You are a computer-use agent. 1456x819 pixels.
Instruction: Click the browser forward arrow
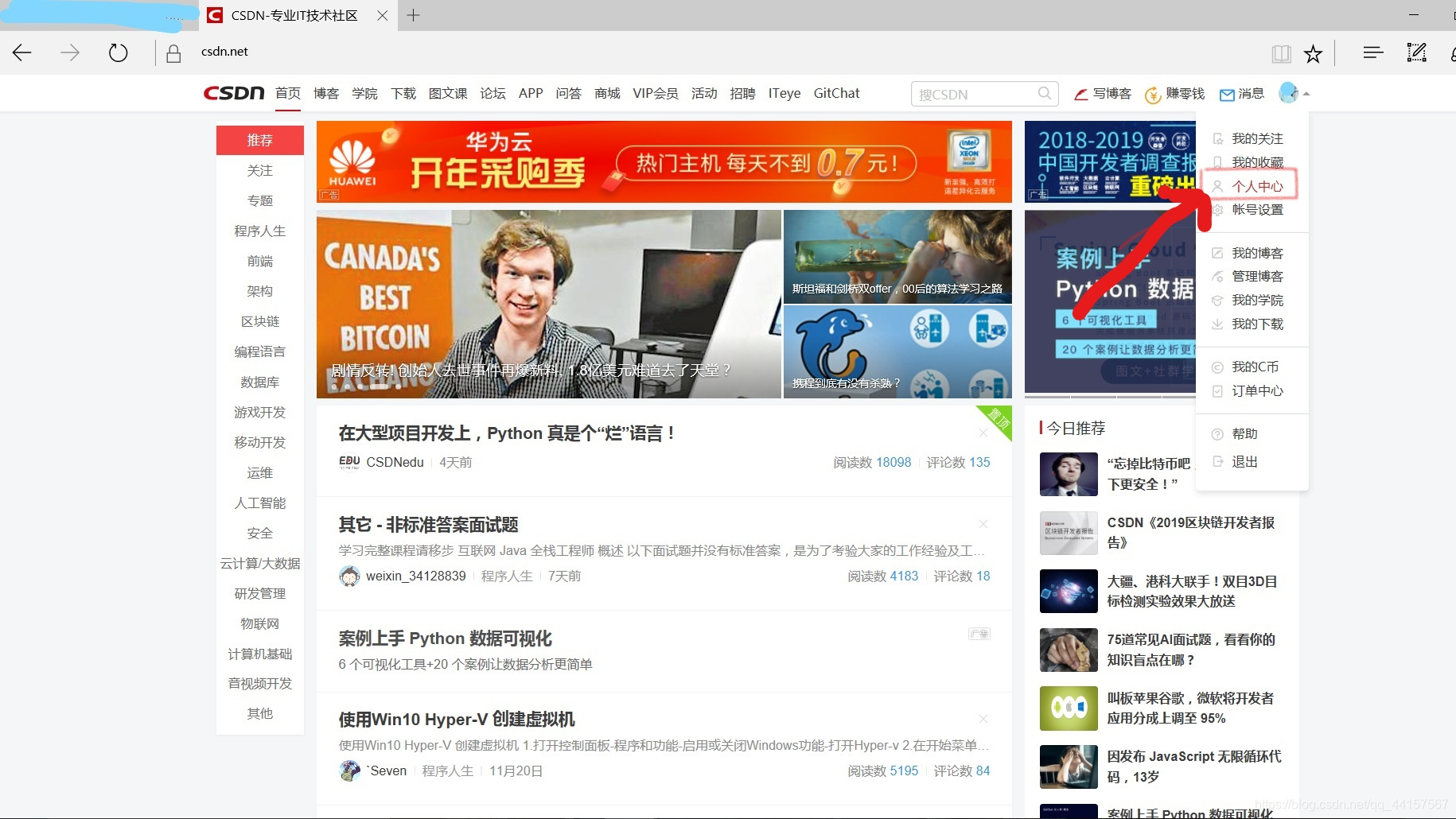pyautogui.click(x=70, y=53)
